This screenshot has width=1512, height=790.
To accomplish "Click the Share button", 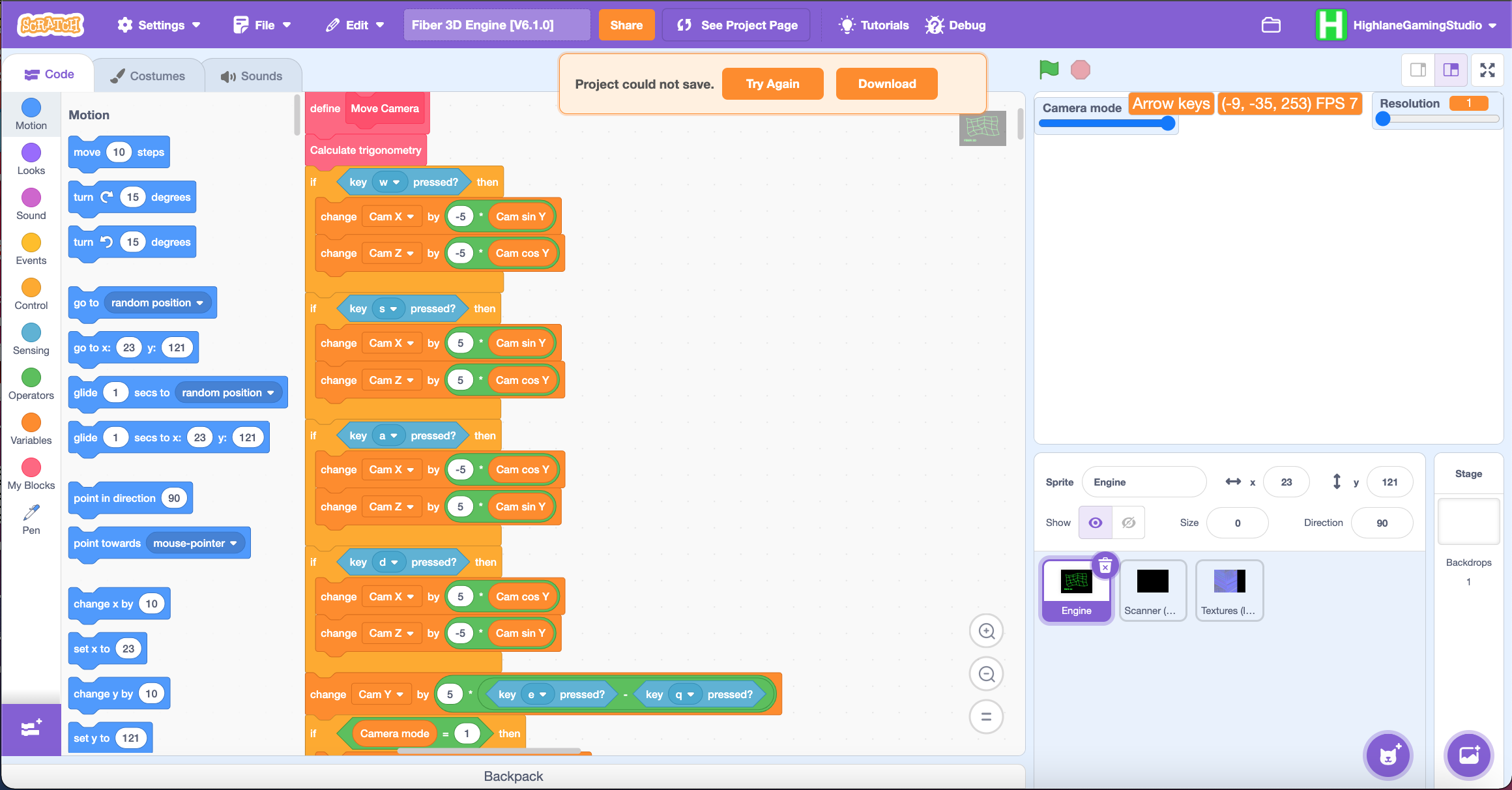I will pos(626,25).
